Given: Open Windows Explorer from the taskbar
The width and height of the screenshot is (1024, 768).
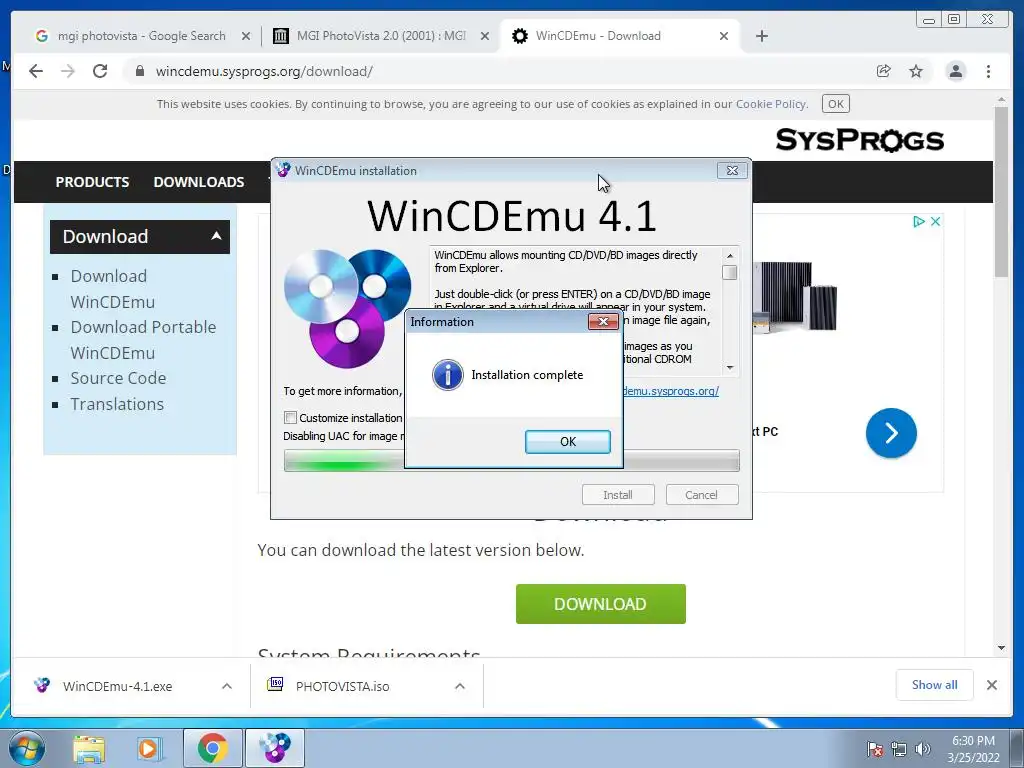Looking at the screenshot, I should (x=89, y=748).
